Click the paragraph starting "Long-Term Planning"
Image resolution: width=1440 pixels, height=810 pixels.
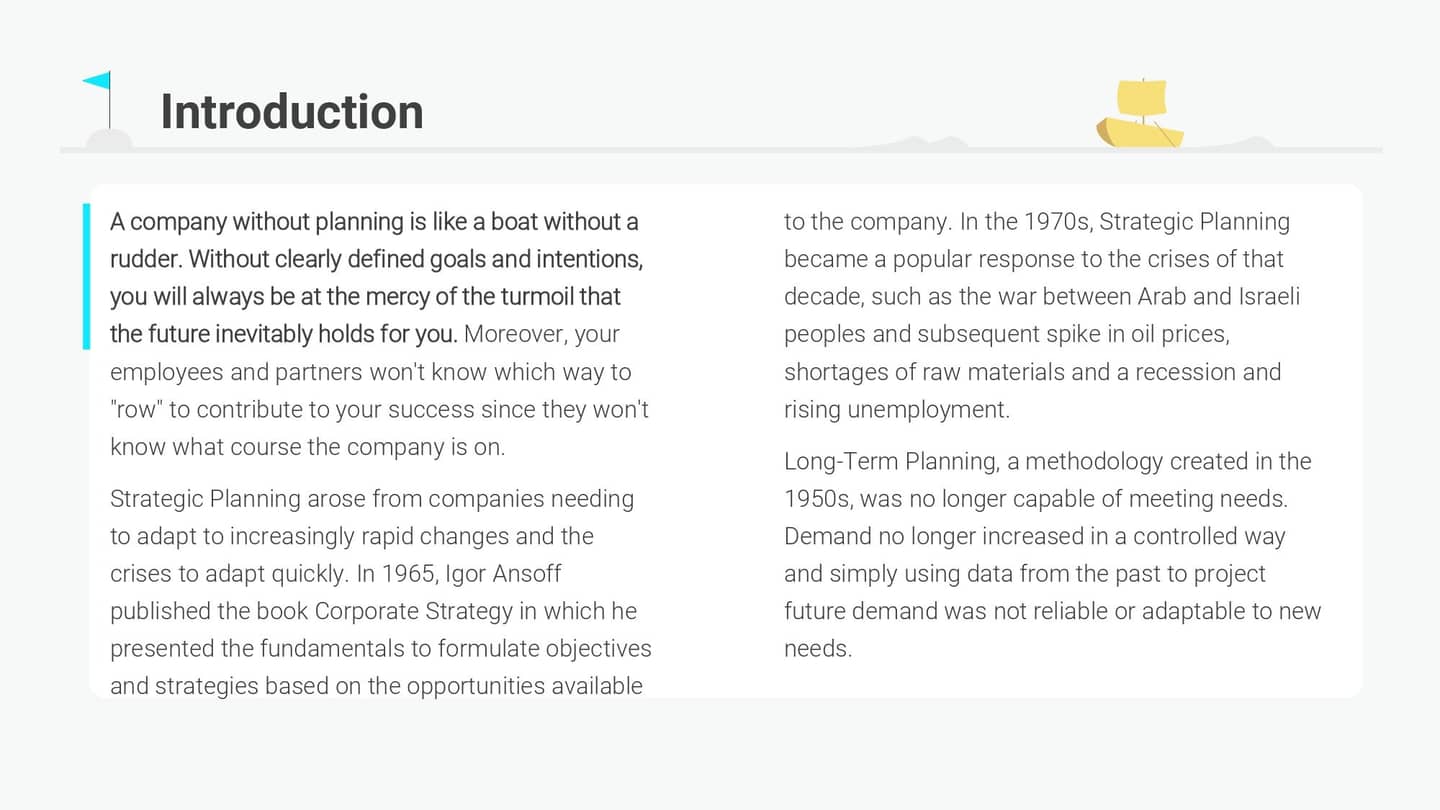click(x=1052, y=554)
